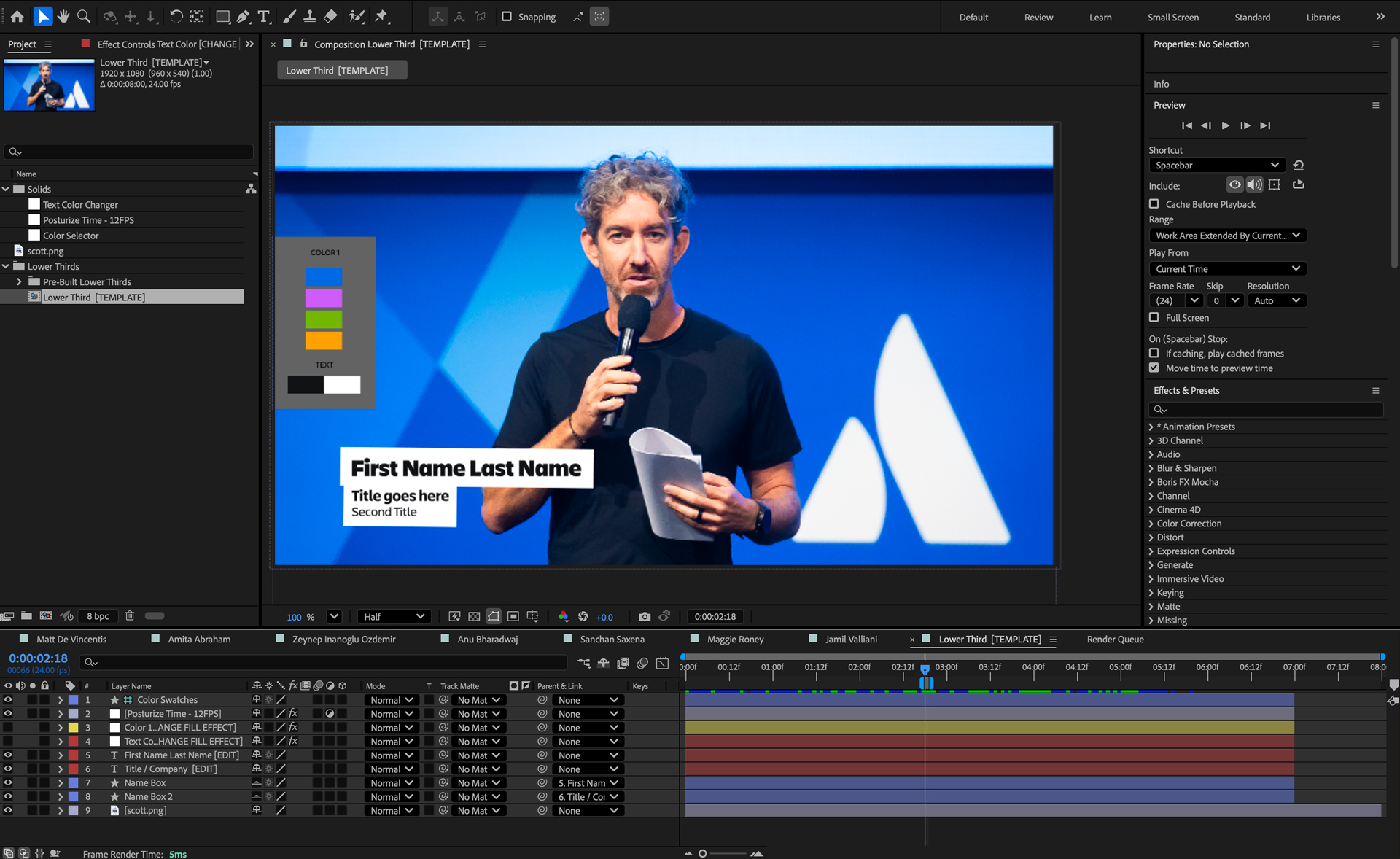Switch to the Render Queue tab
Screen dimensions: 1400x859
pyautogui.click(x=1115, y=639)
